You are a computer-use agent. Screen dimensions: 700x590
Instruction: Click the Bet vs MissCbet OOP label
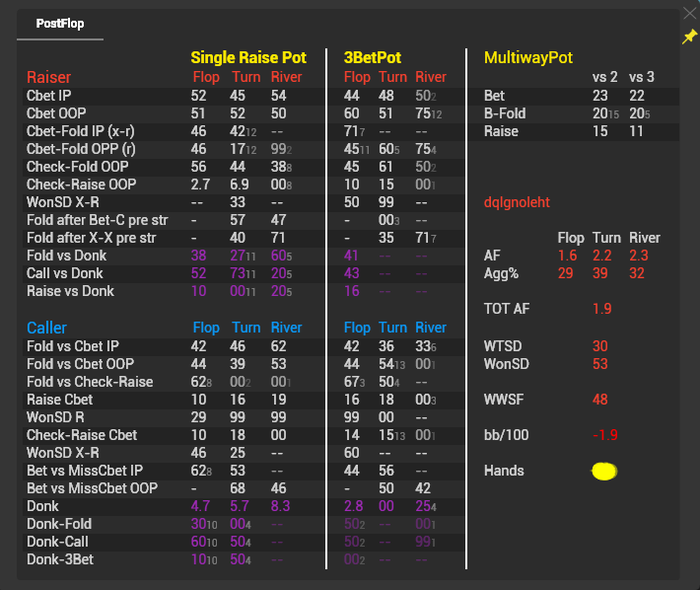click(92, 488)
